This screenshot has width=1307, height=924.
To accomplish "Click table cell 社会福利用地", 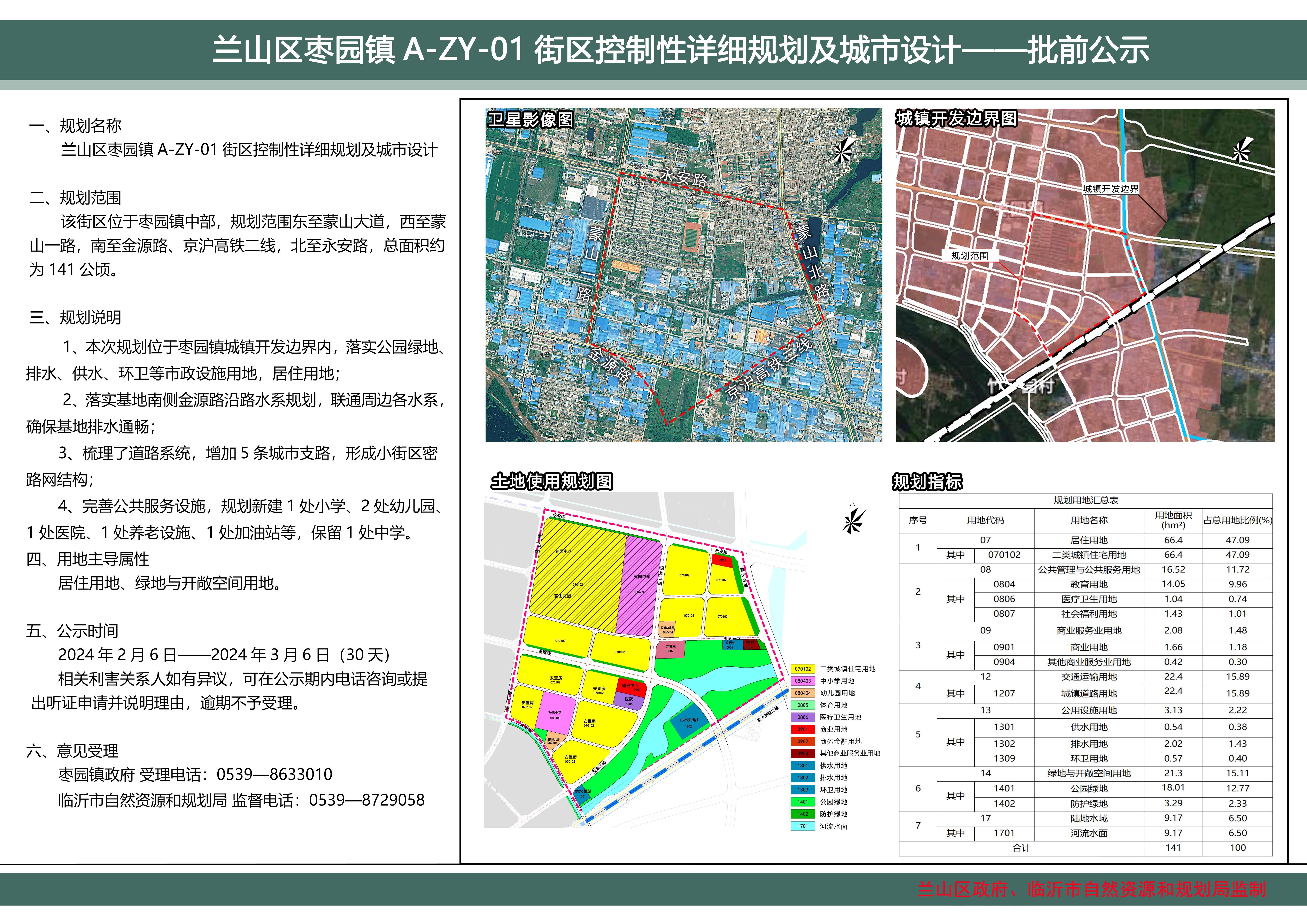I will [1089, 614].
